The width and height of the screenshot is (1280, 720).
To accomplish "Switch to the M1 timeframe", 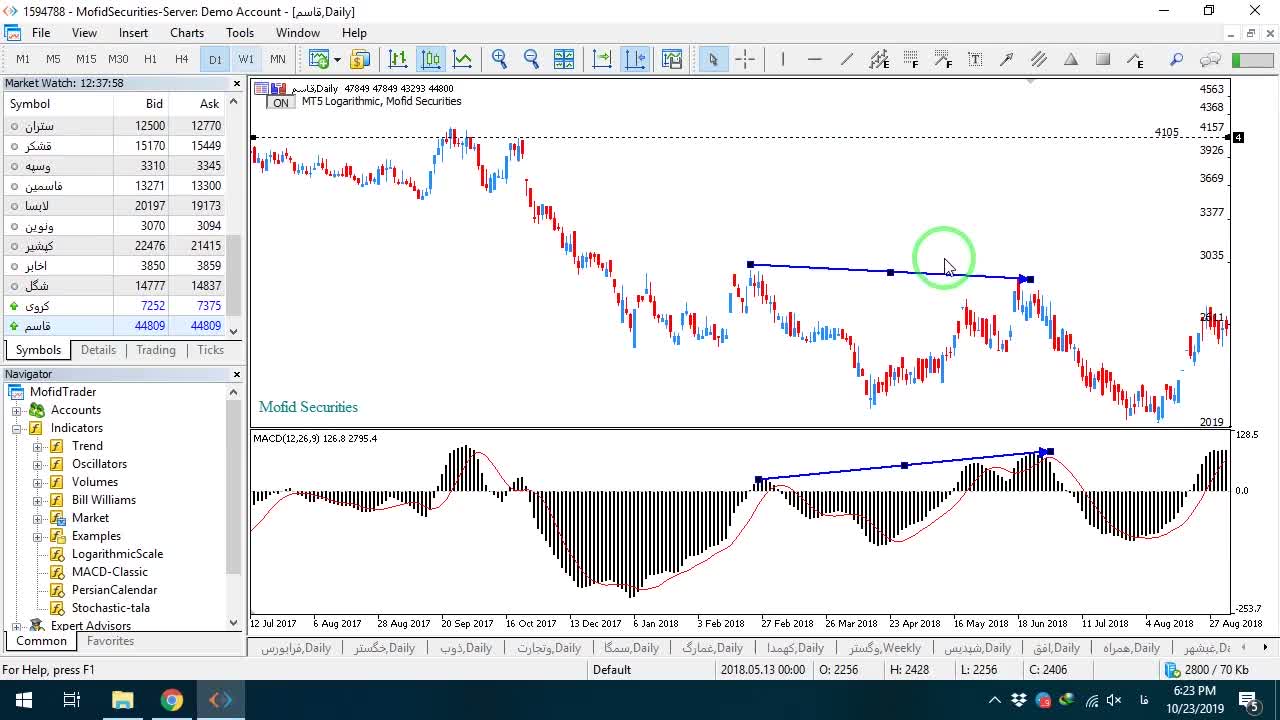I will click(x=23, y=60).
